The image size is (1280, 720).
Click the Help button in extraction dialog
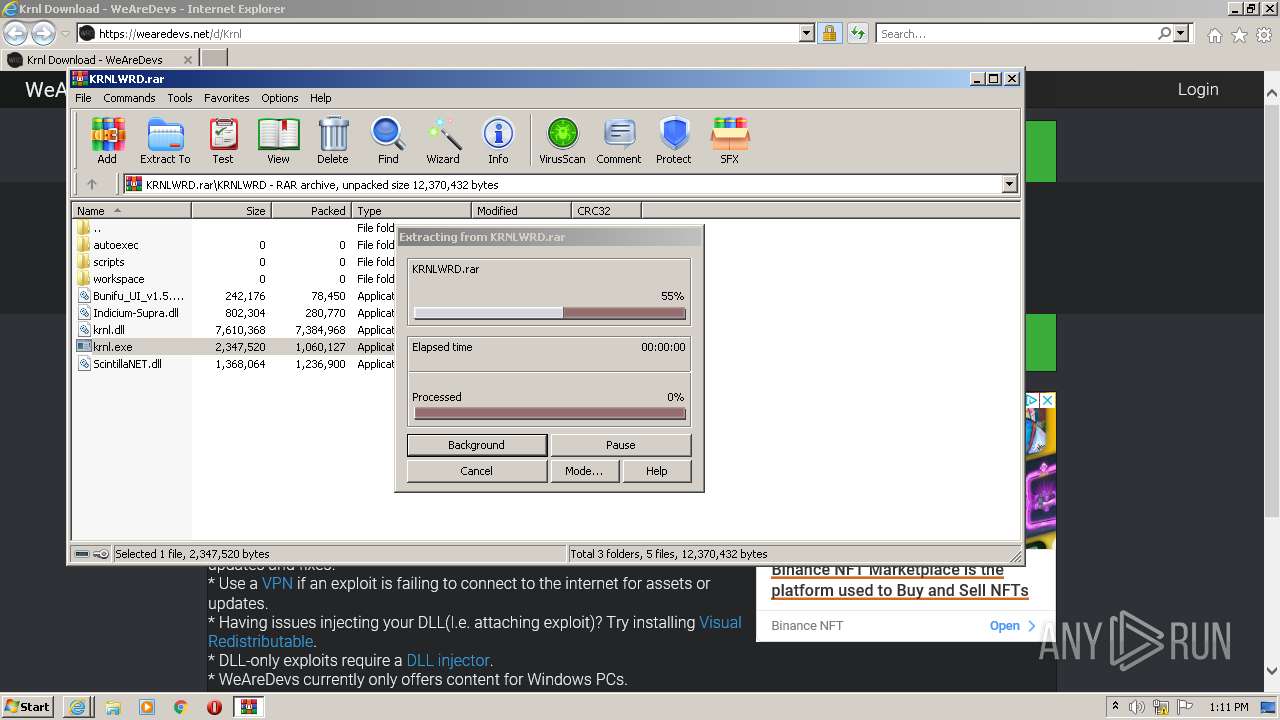[x=656, y=471]
